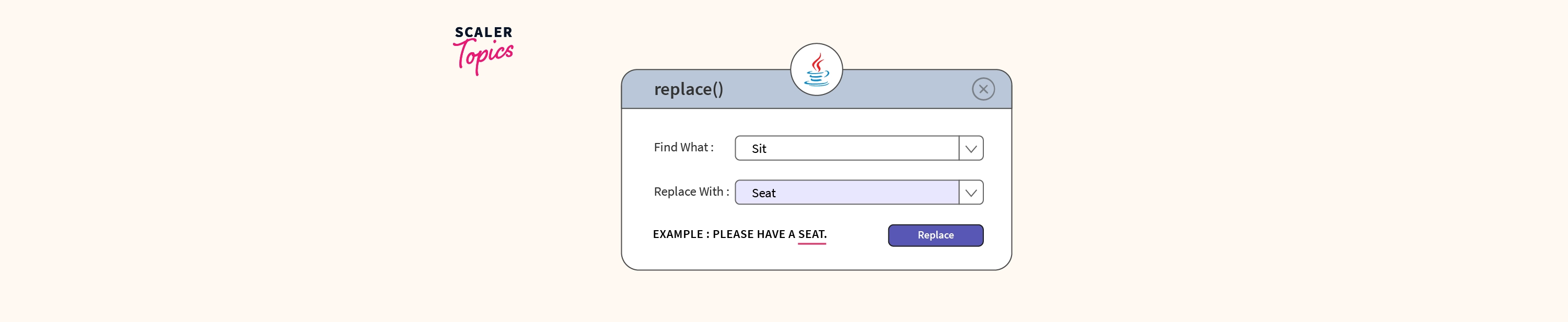Click the dialog's blue-gray title bar
The image size is (1568, 322).
pos(901,91)
